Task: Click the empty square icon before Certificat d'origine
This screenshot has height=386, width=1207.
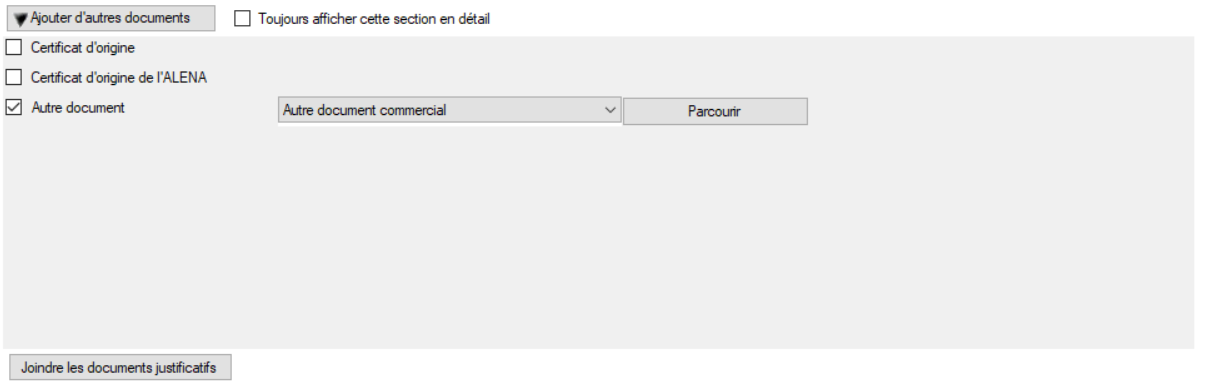Action: point(14,47)
